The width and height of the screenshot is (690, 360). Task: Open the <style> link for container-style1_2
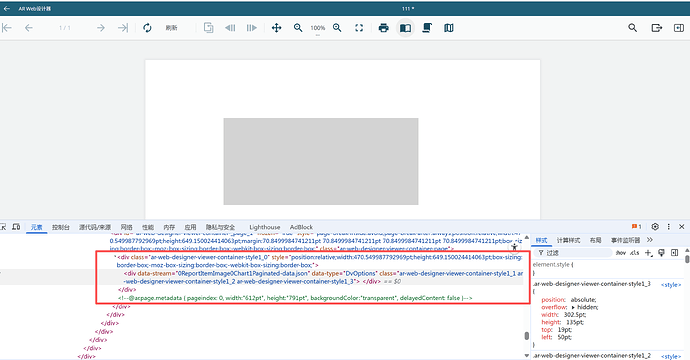[x=671, y=356]
